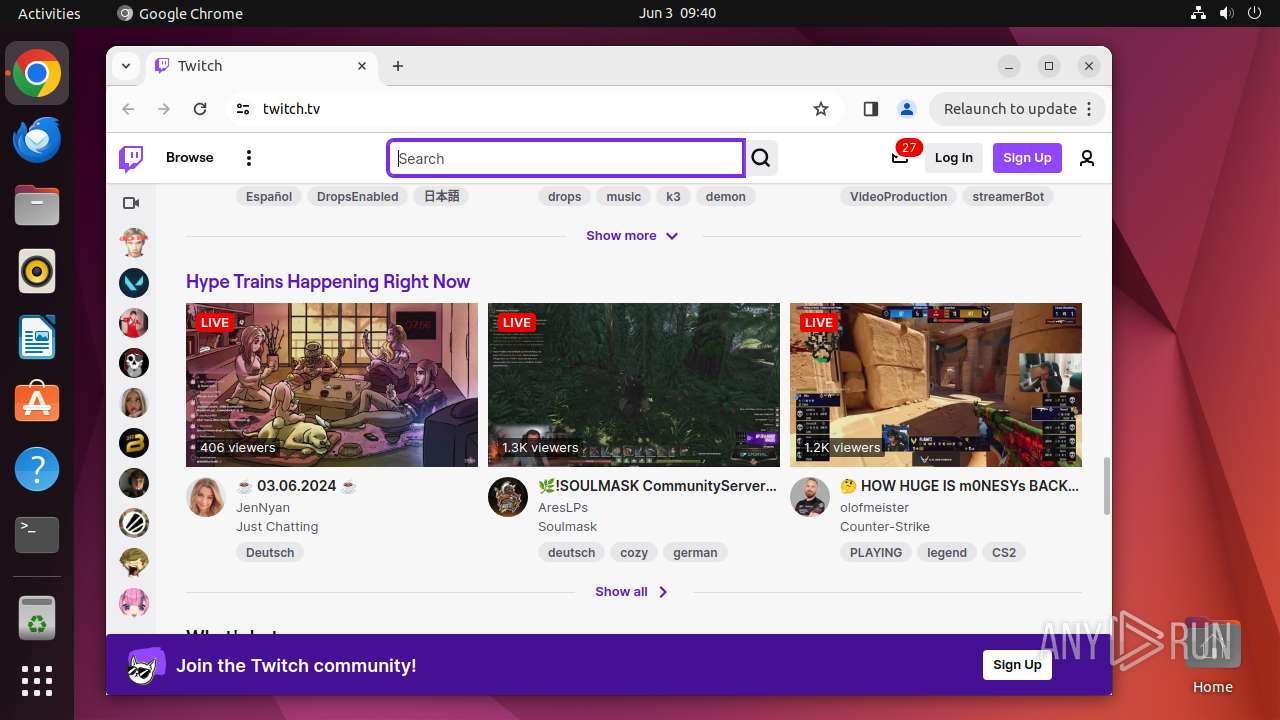The height and width of the screenshot is (720, 1280).
Task: Open Thunderbird from the Ubuntu dock
Action: pyautogui.click(x=37, y=140)
